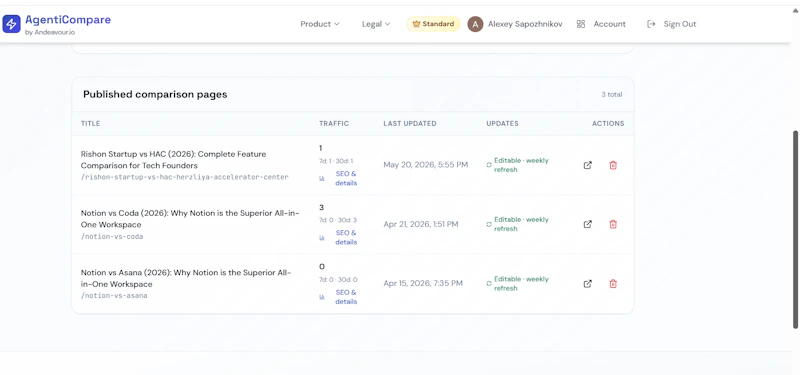This screenshot has height=375, width=800.
Task: Click the TITLE column header
Action: [90, 123]
